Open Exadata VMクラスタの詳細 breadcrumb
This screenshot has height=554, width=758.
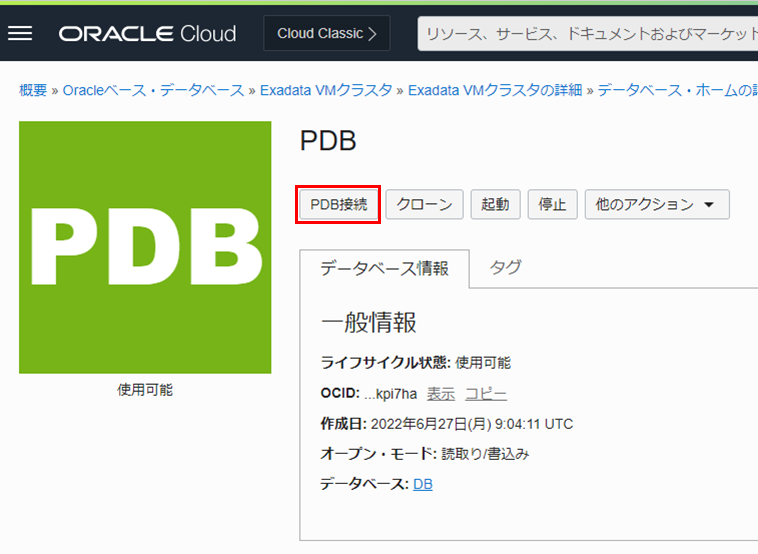click(495, 90)
